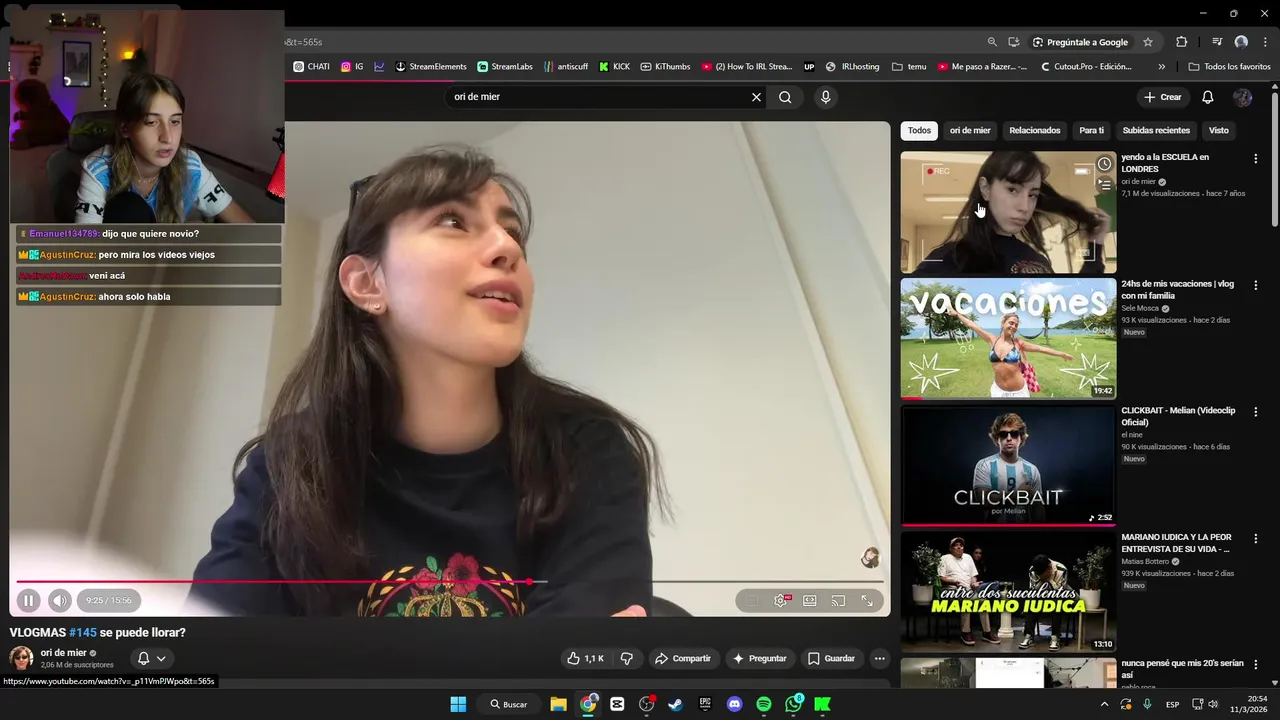Screen dimensions: 1280x720
Task: Open the StreamElements bookmark
Action: click(431, 67)
